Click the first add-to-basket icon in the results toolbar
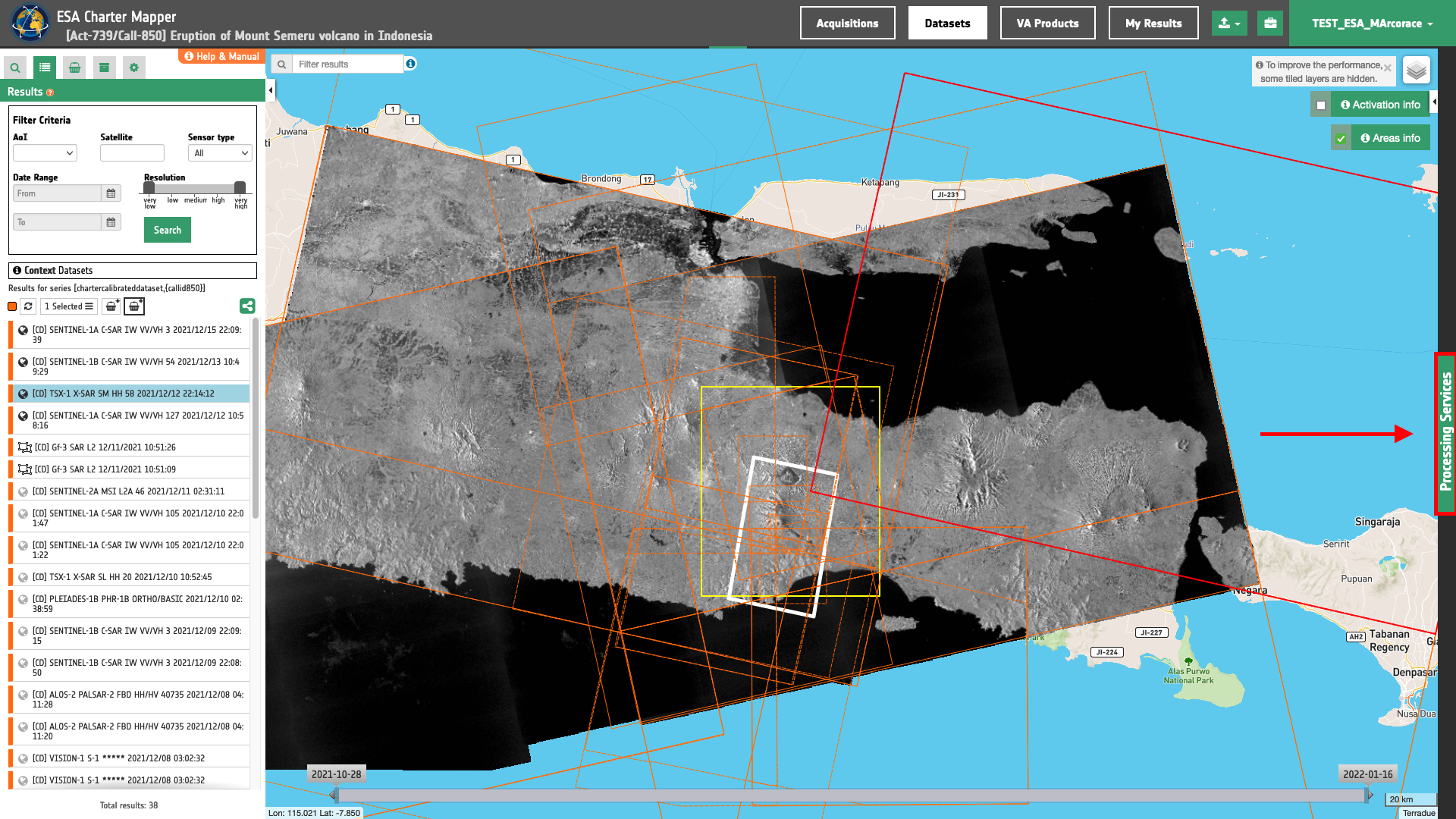The image size is (1456, 819). (111, 306)
